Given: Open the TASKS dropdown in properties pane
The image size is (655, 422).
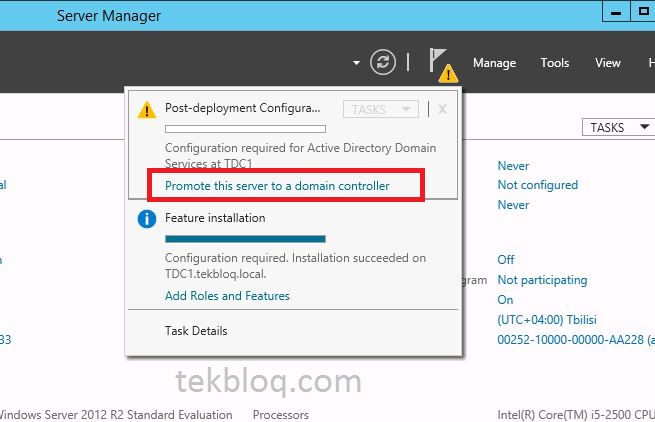Looking at the screenshot, I should 618,127.
